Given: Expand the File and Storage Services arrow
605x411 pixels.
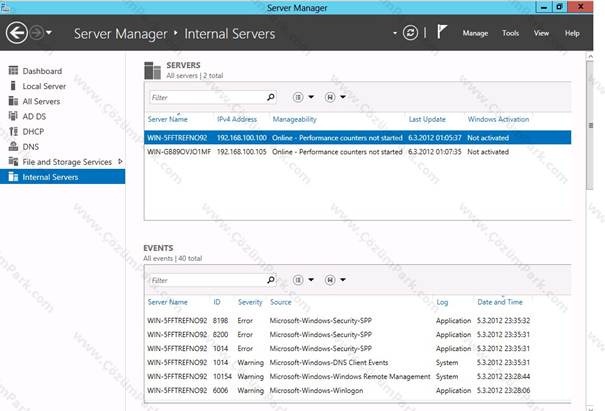Looking at the screenshot, I should tap(120, 162).
